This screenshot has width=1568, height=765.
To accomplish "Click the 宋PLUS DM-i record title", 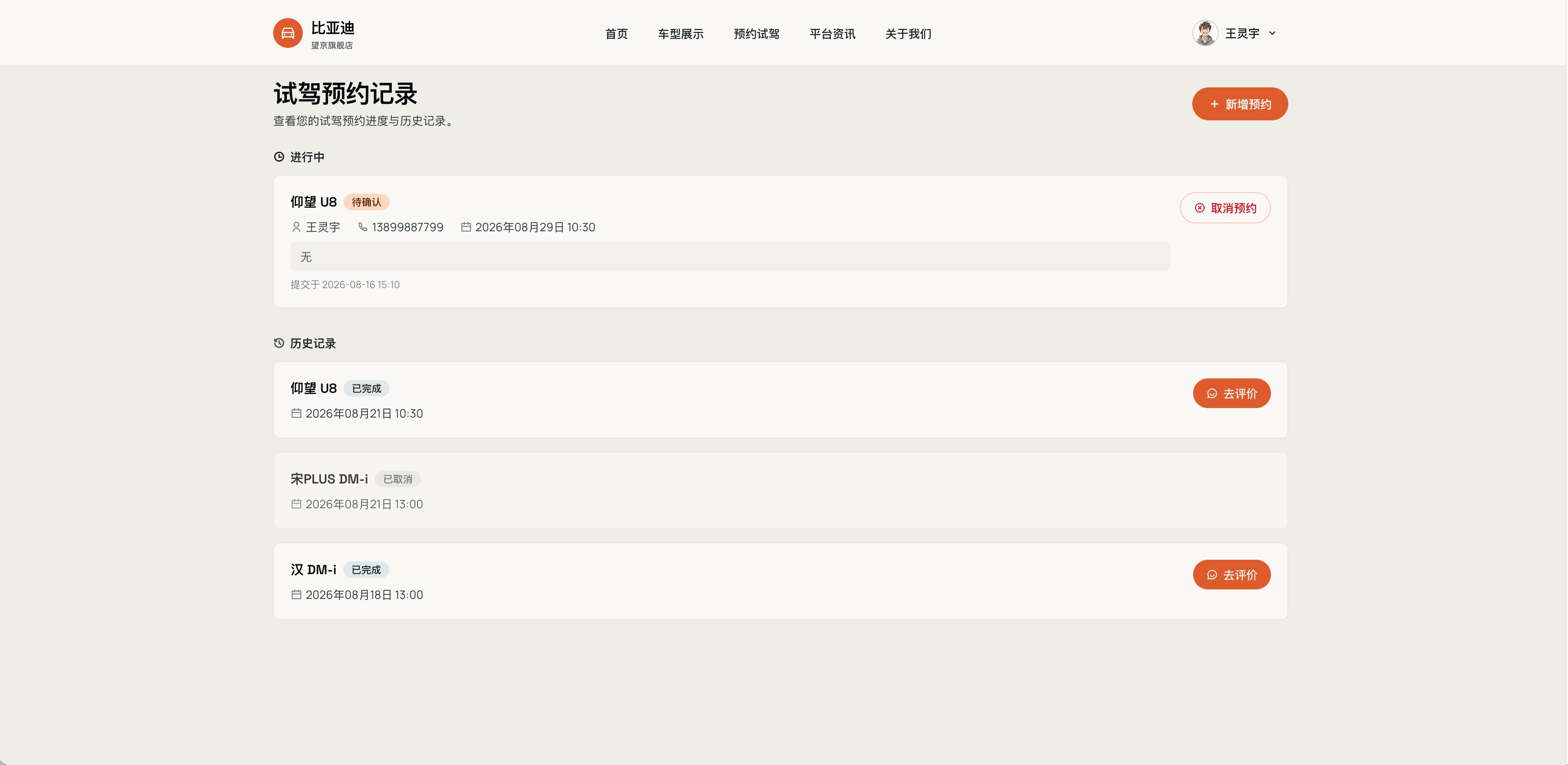I will pyautogui.click(x=329, y=479).
